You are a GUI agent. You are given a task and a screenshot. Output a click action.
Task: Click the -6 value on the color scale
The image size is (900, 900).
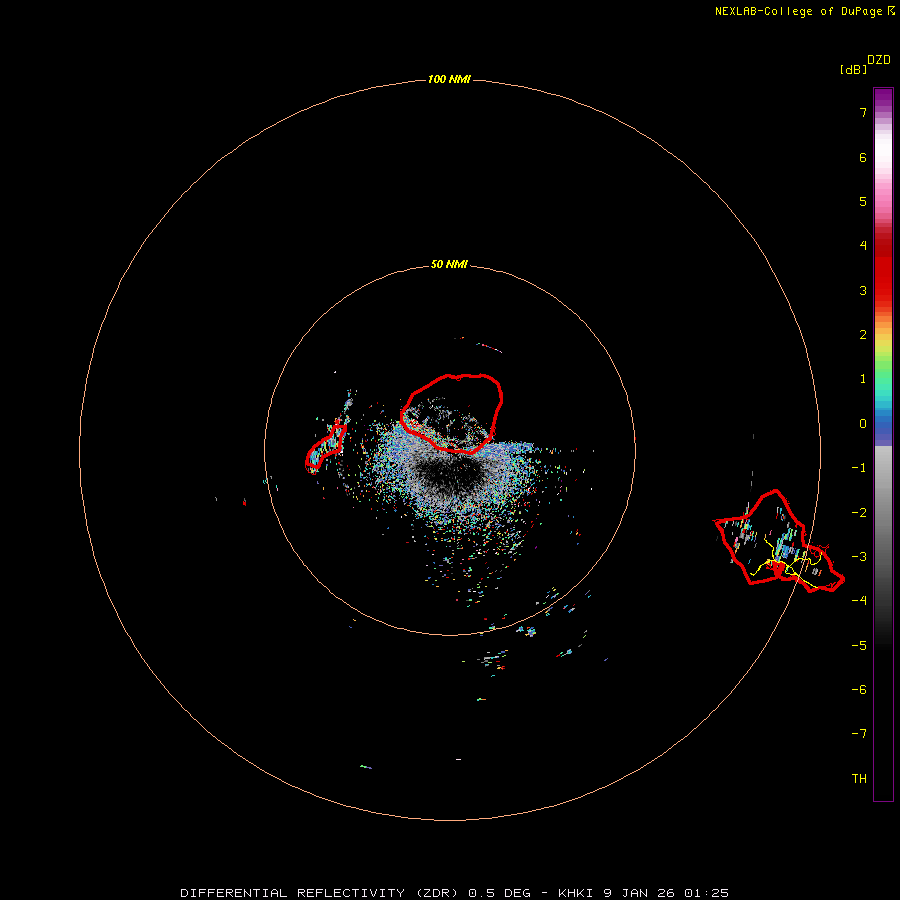pos(859,690)
